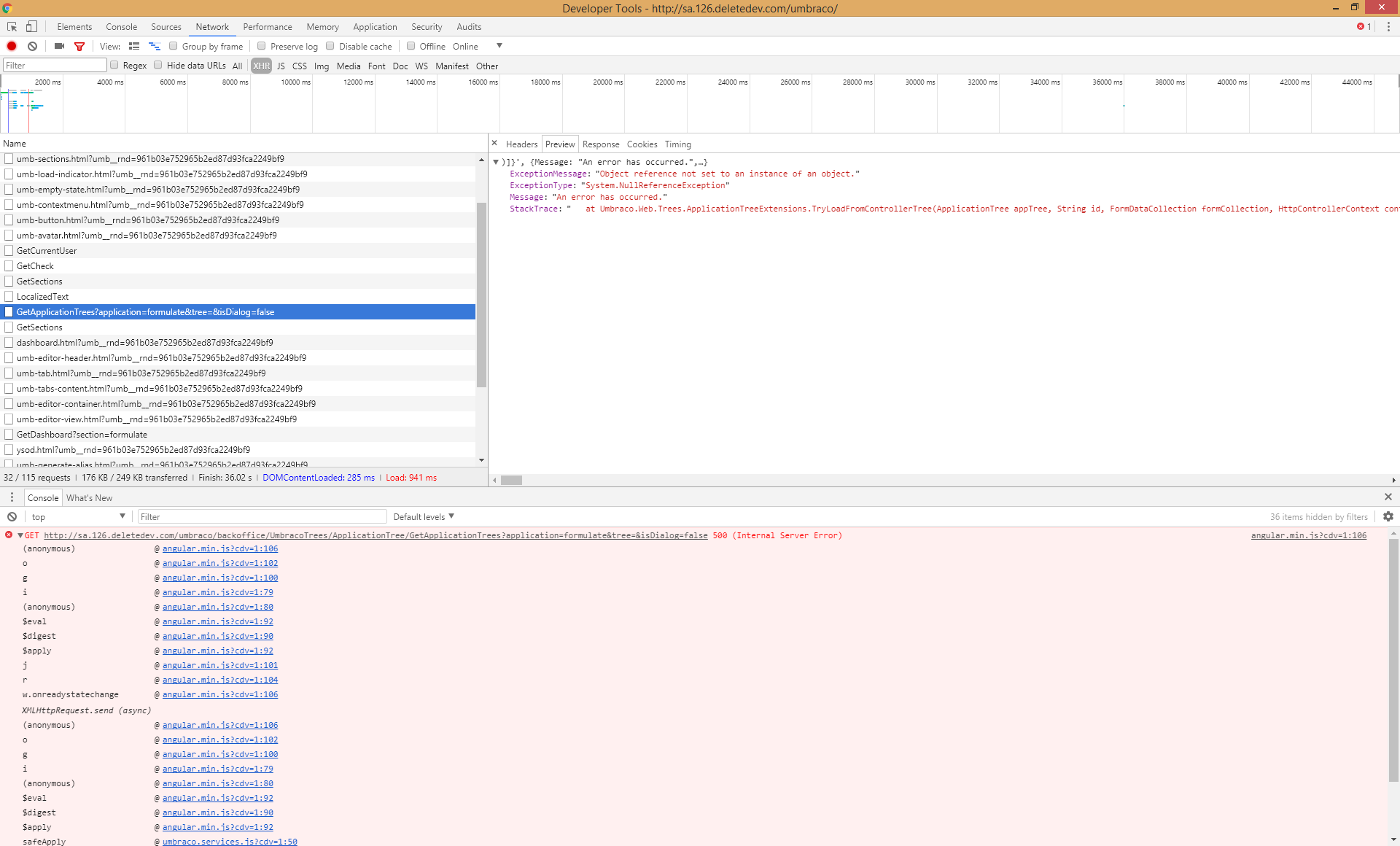This screenshot has height=846, width=1400.
Task: Enable Group by frame checkbox
Action: point(174,46)
